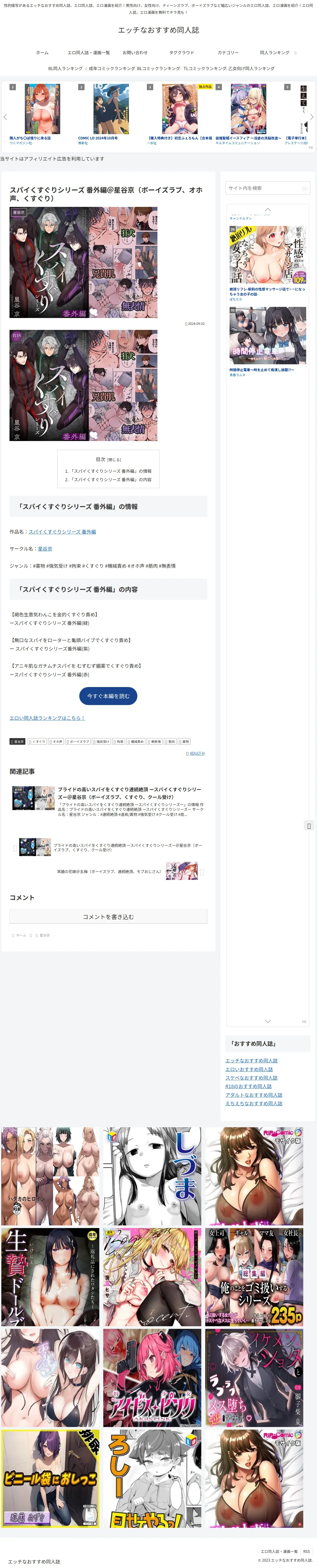Click the search magnifier icon
Viewport: 317px width, 1568px height.
305,189
